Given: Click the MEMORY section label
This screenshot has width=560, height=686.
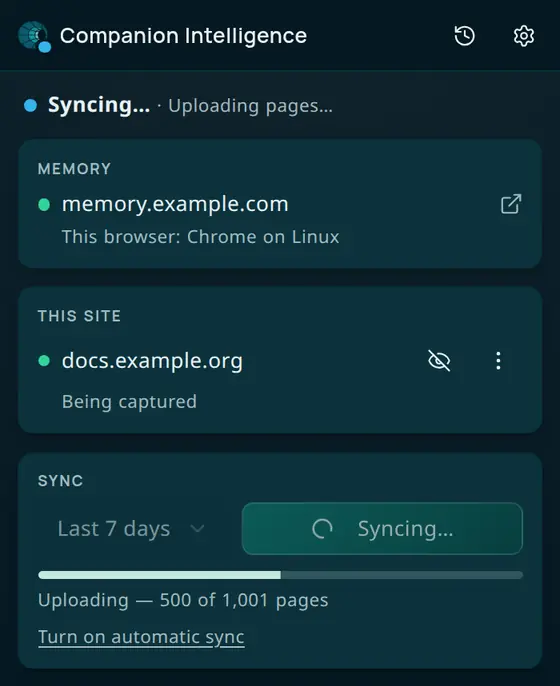Looking at the screenshot, I should click(x=74, y=169).
